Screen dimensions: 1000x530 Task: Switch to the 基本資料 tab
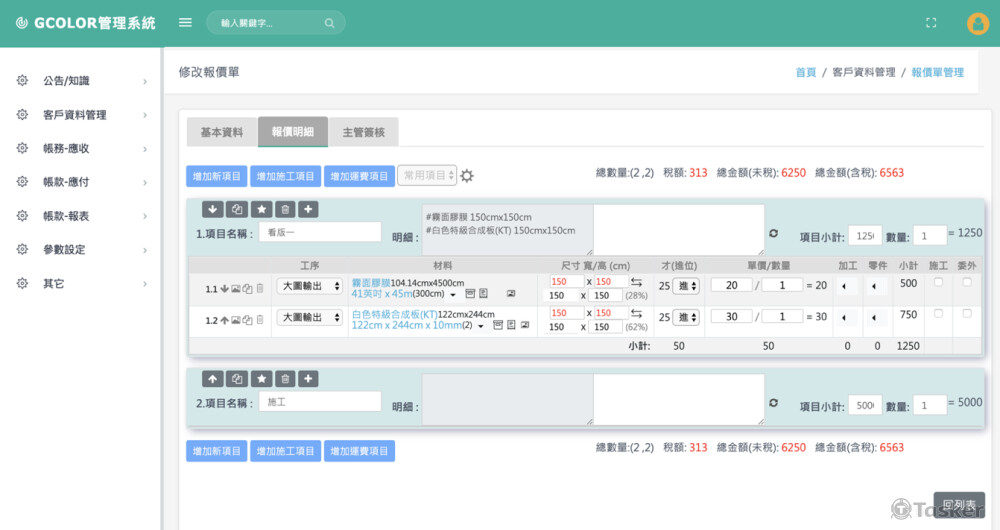[x=221, y=132]
